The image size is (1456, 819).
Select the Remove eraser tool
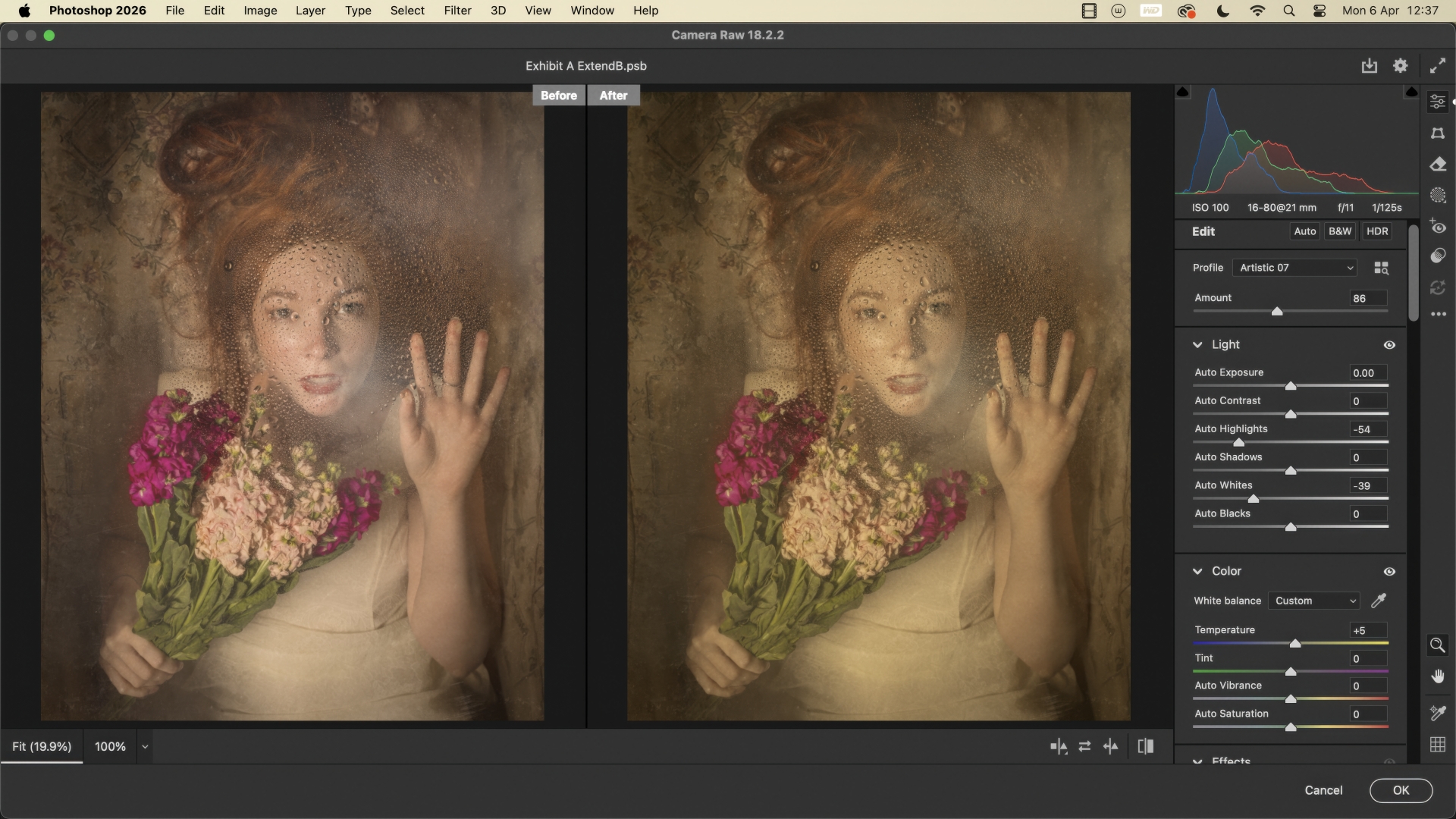tap(1438, 165)
